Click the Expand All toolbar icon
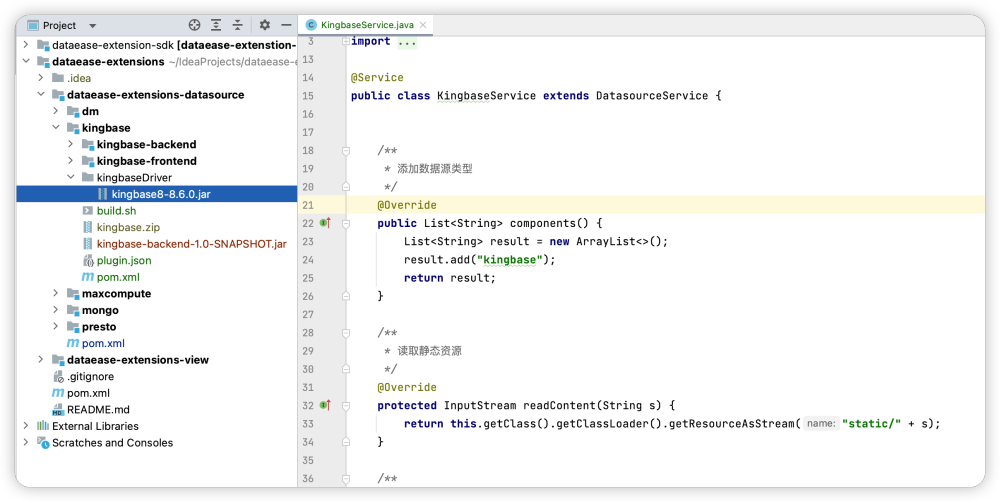The image size is (1000, 502). click(x=216, y=25)
